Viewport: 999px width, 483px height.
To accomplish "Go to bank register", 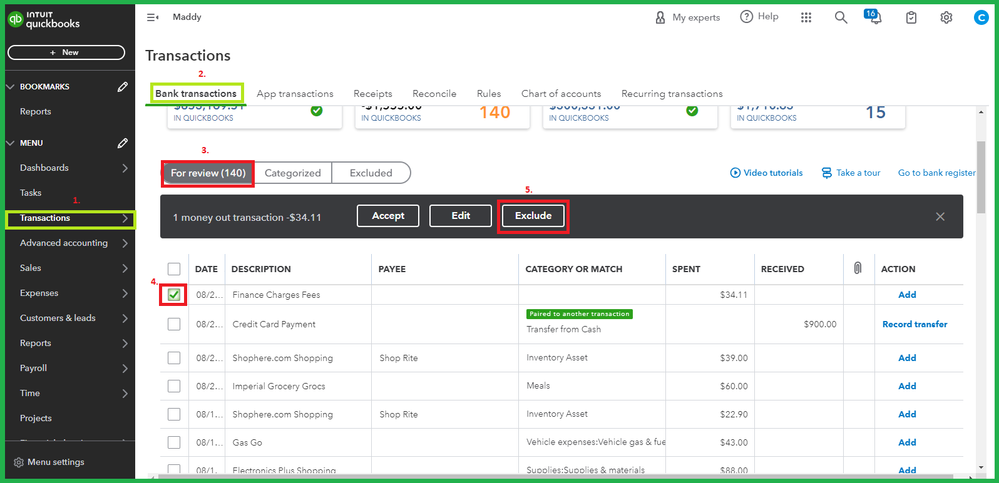I will pyautogui.click(x=937, y=173).
